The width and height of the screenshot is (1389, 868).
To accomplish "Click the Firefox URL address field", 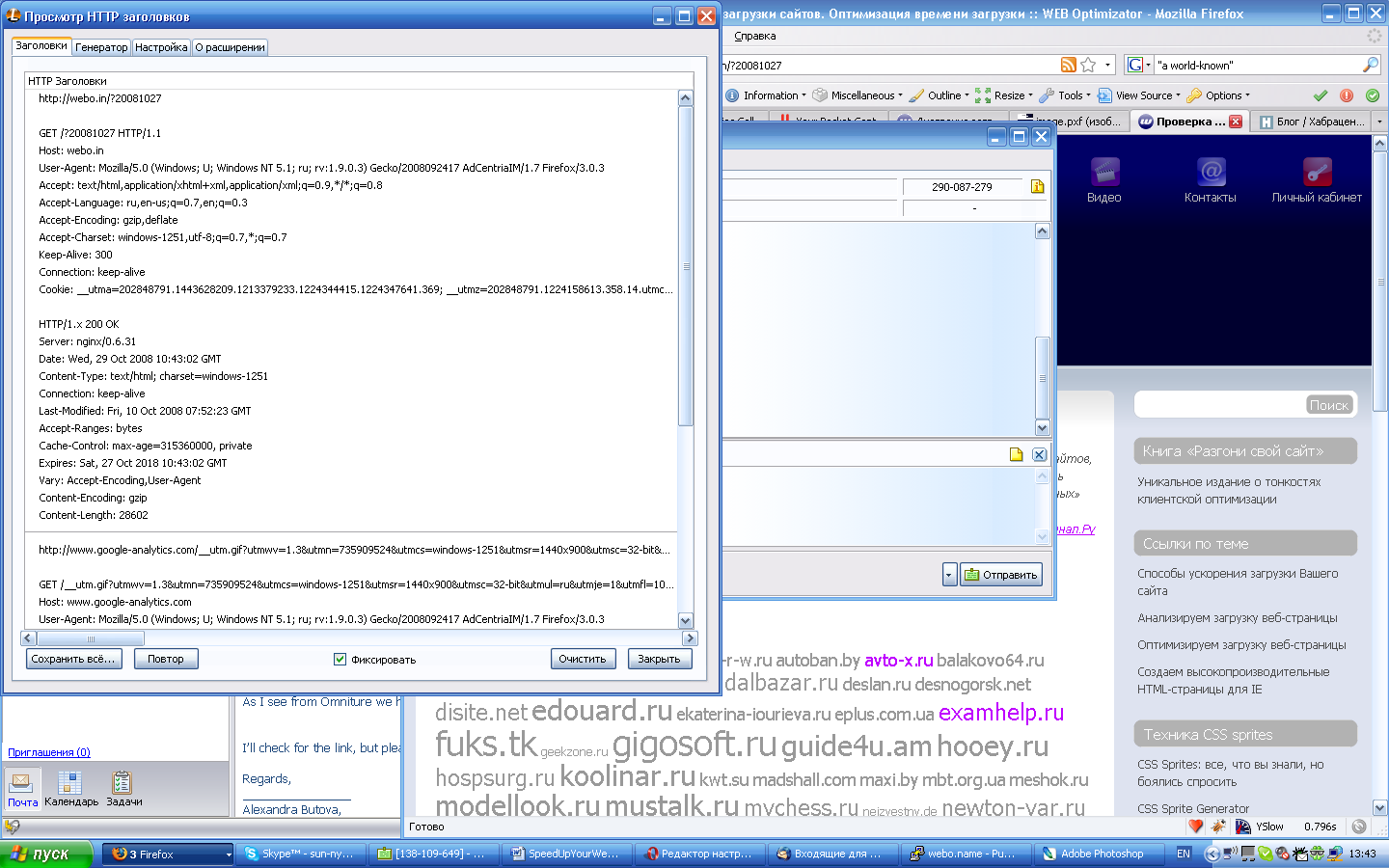I will pos(887,65).
